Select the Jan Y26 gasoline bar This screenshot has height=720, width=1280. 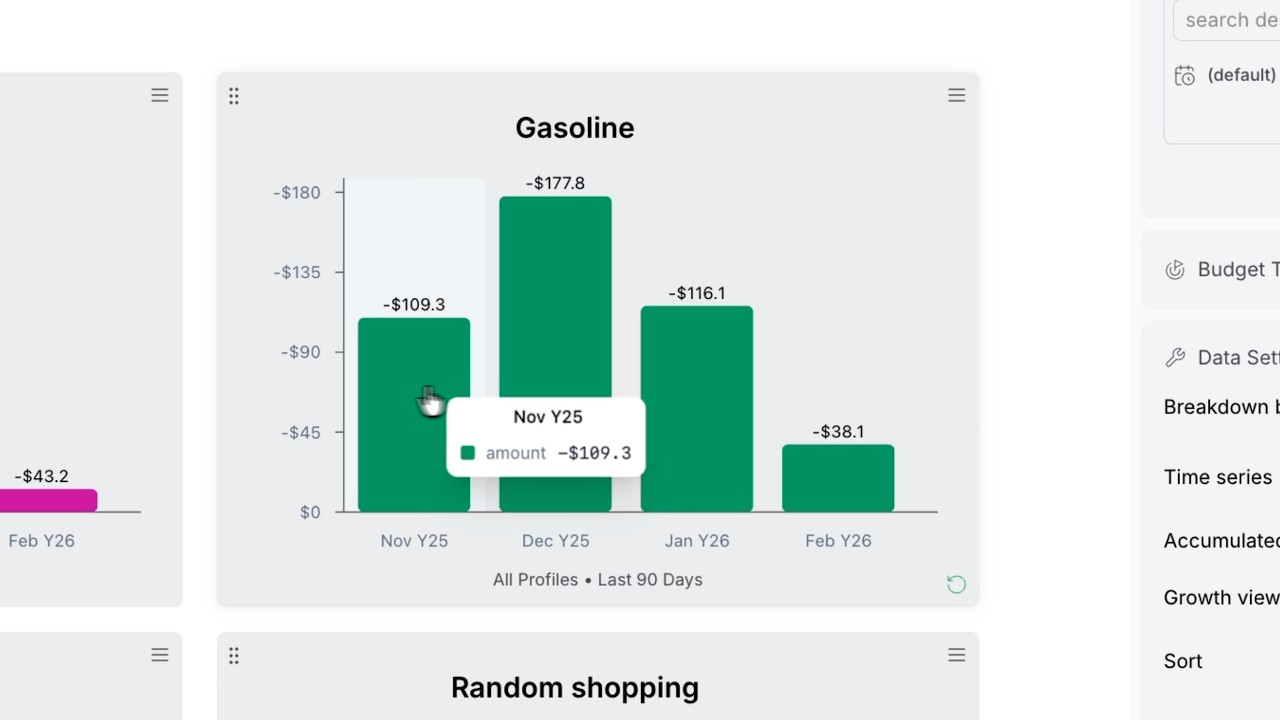point(697,409)
